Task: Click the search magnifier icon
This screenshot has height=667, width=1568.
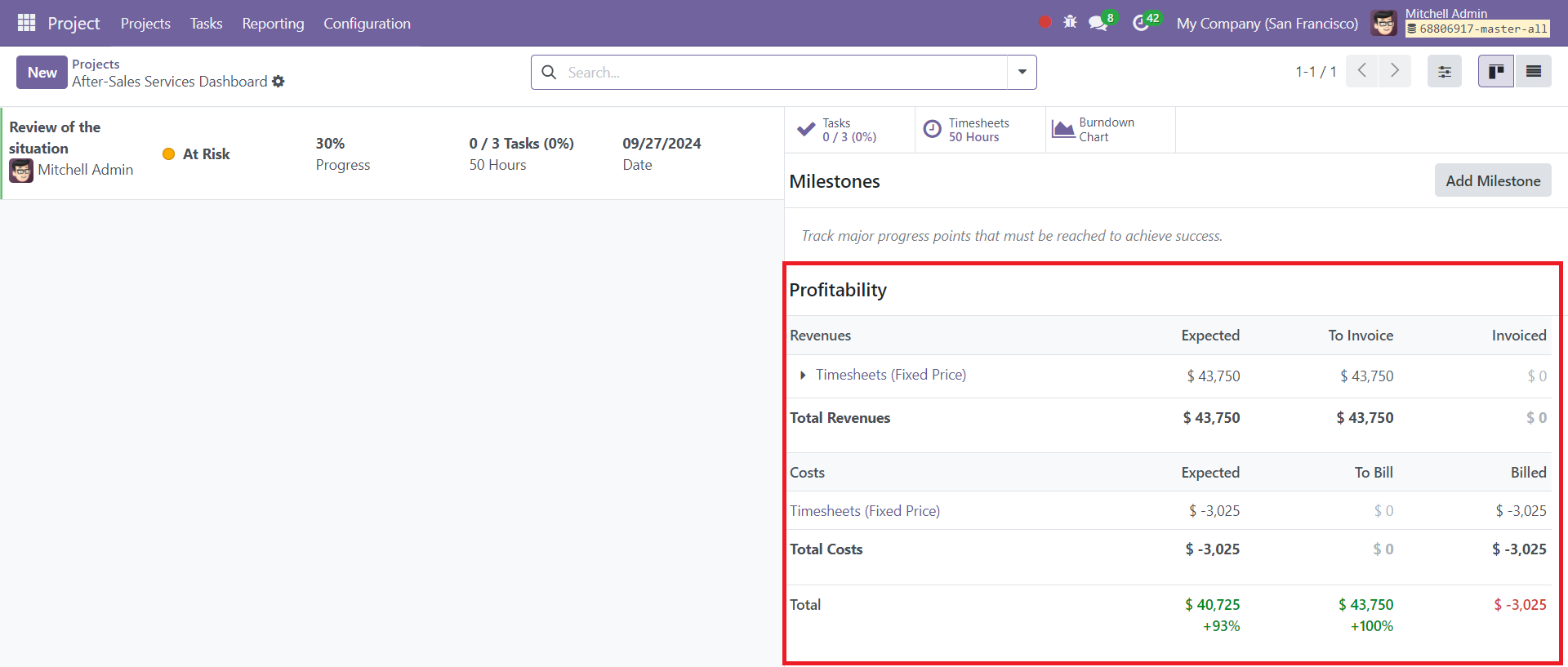Action: (550, 73)
